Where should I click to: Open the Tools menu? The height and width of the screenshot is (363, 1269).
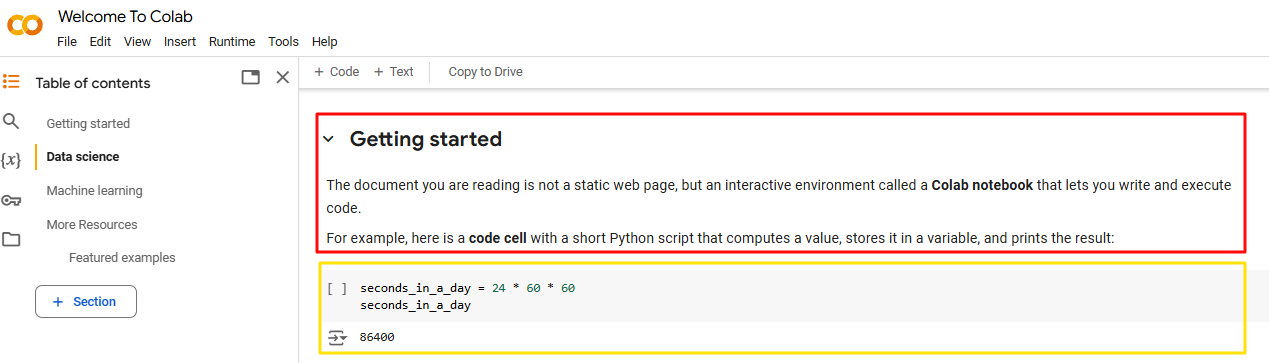pyautogui.click(x=283, y=42)
